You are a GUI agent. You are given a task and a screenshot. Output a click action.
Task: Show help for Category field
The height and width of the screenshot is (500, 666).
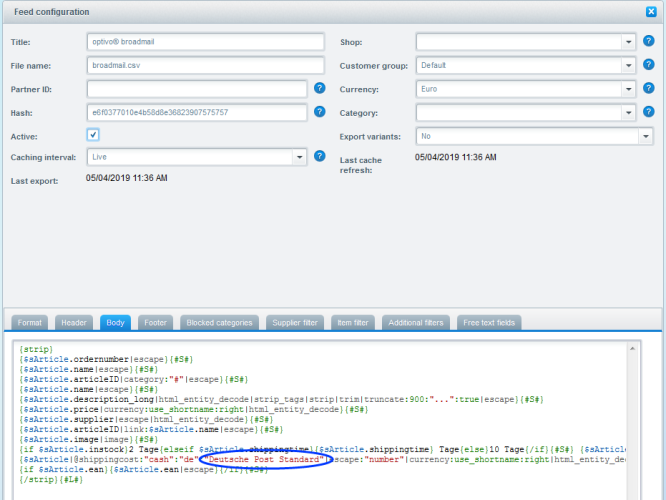pyautogui.click(x=648, y=112)
